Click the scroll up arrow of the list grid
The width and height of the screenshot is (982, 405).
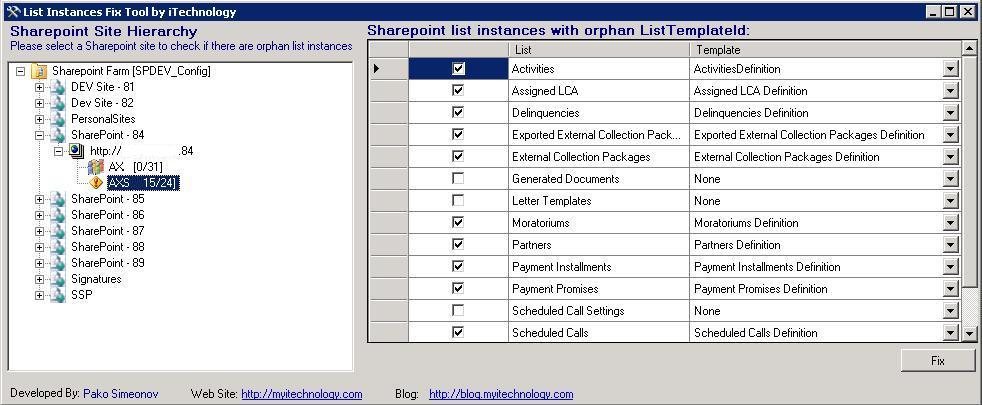969,48
